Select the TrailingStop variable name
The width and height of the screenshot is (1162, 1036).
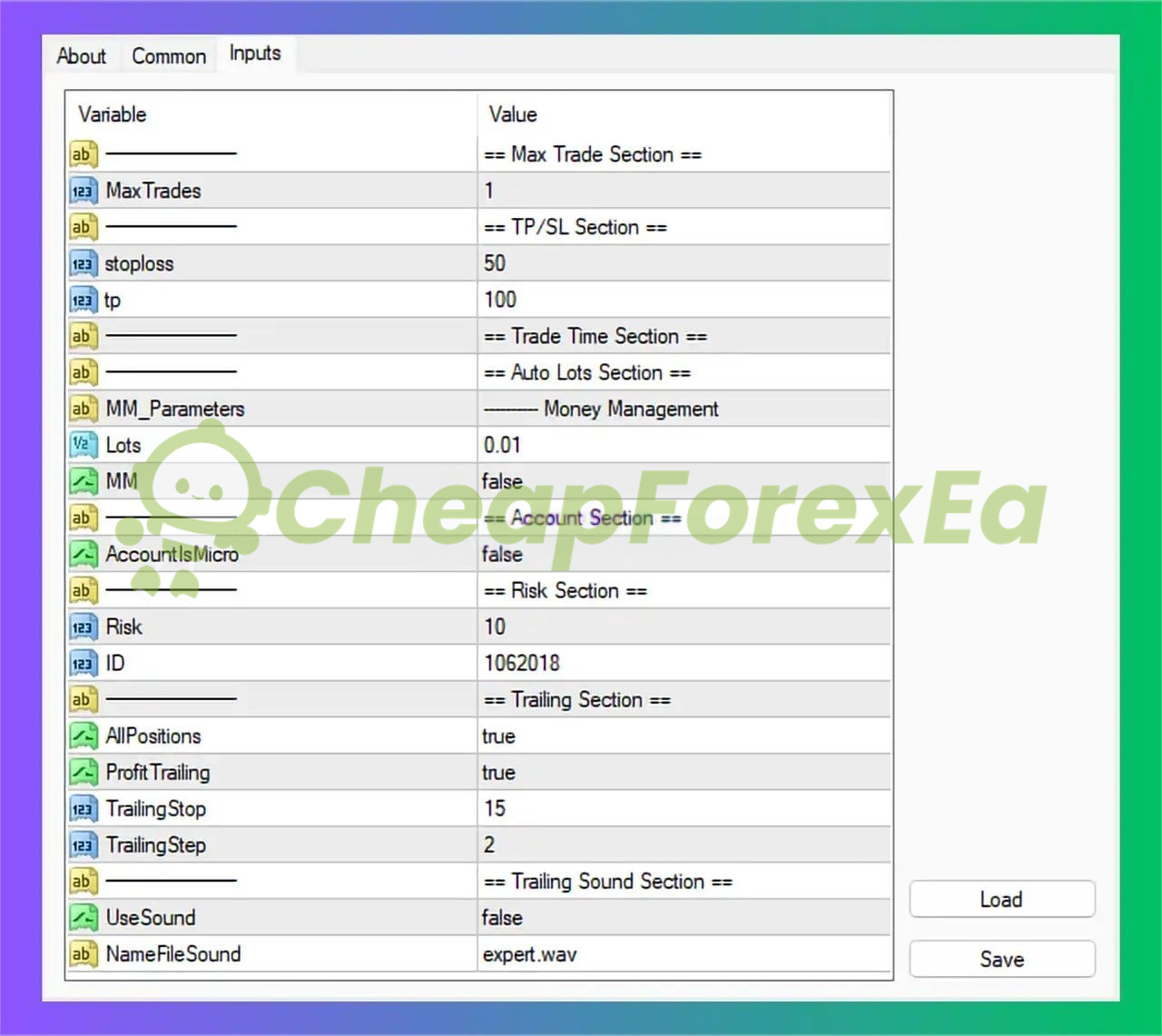pos(155,809)
